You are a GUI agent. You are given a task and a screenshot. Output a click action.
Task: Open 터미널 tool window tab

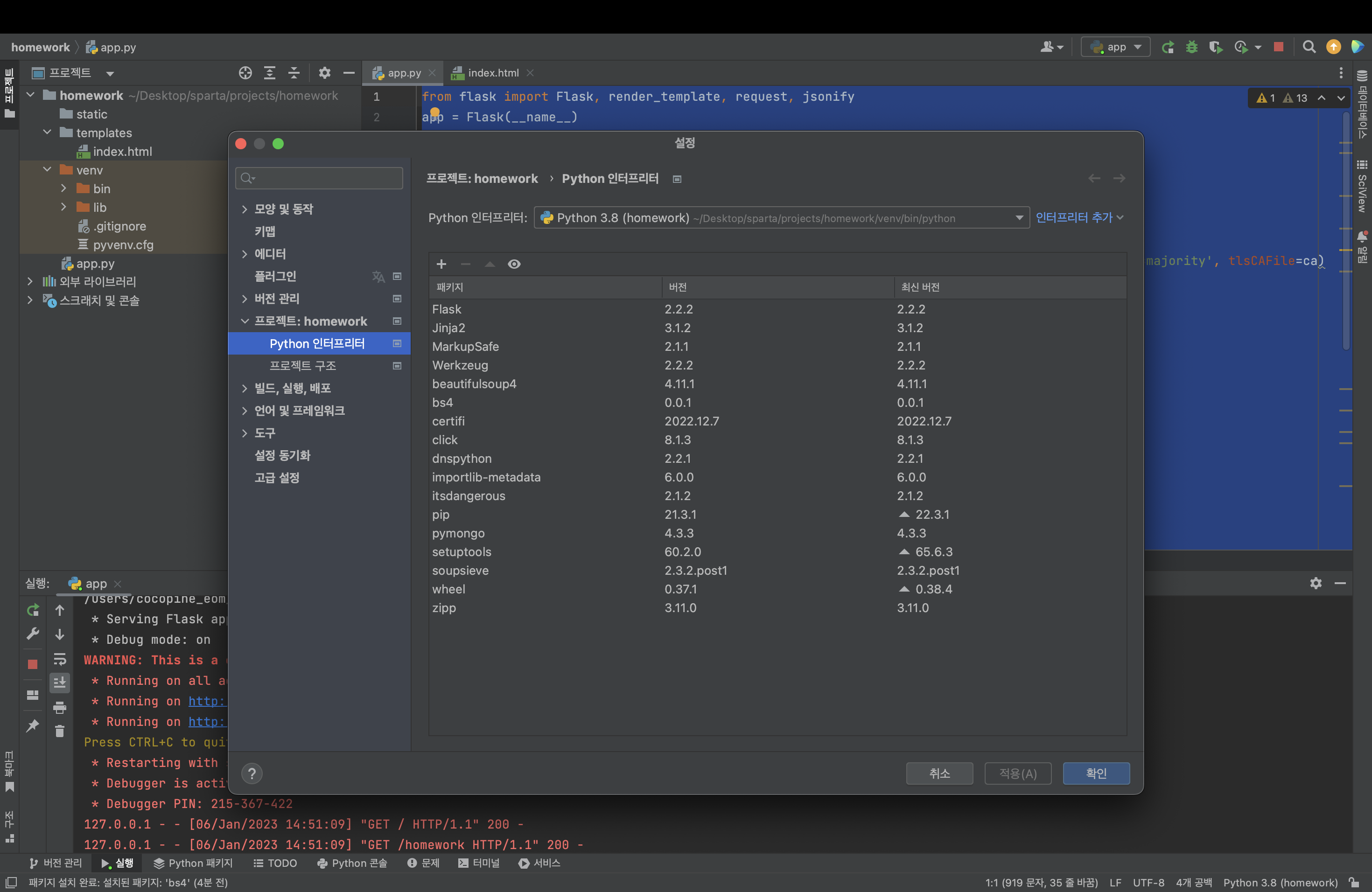[x=478, y=863]
